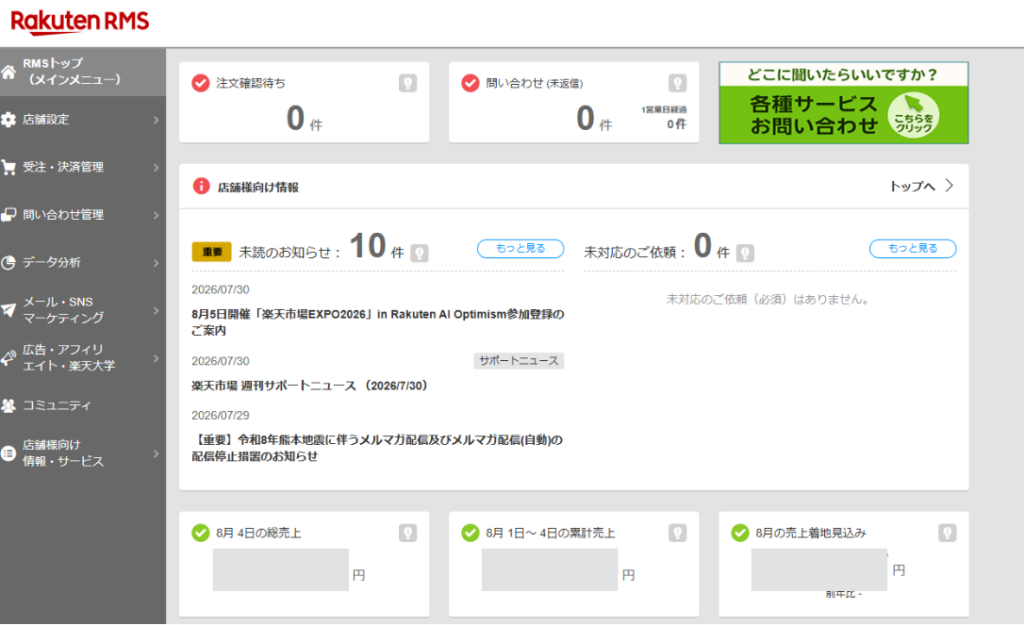The height and width of the screenshot is (625, 1024).
Task: Click the red check icon on 問い合わせ(未返信)
Action: pyautogui.click(x=470, y=83)
